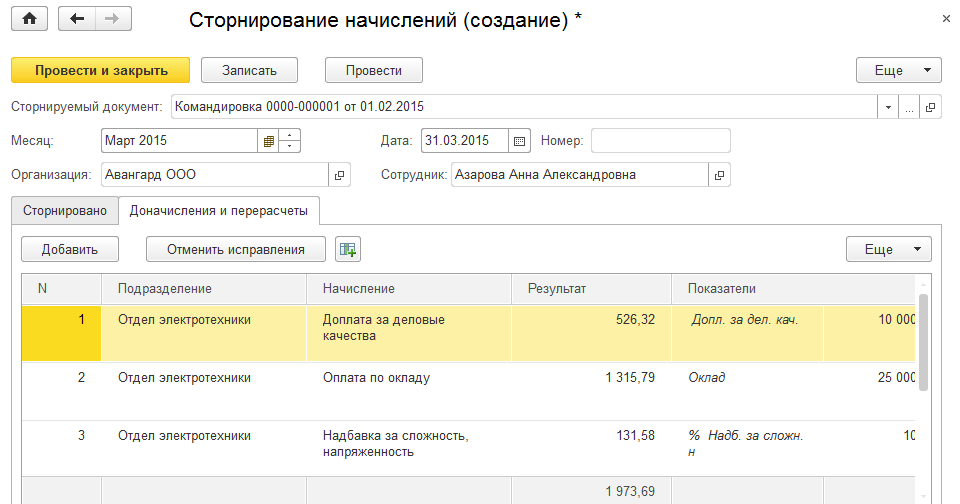Click into the Номер input field

pos(660,141)
